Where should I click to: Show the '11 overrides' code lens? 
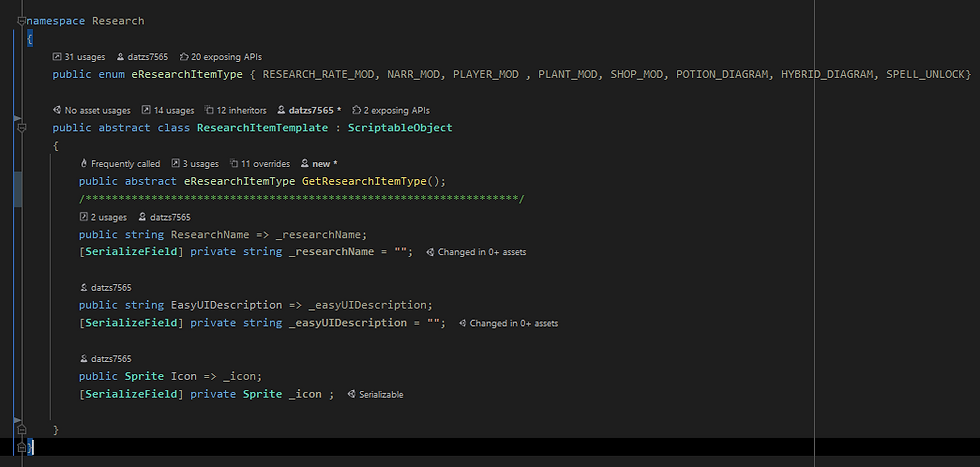tap(260, 164)
